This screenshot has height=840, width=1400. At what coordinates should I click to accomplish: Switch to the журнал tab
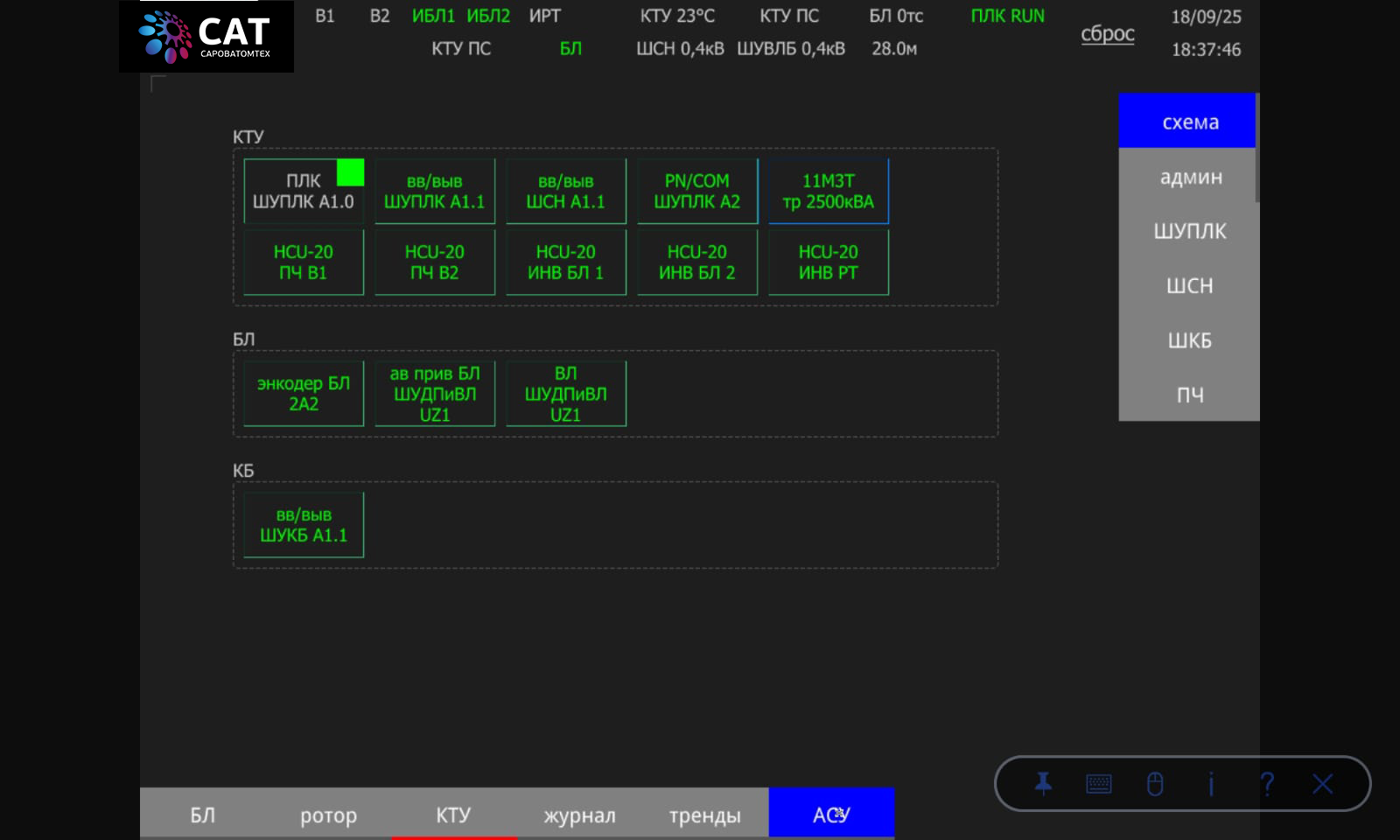tap(579, 815)
